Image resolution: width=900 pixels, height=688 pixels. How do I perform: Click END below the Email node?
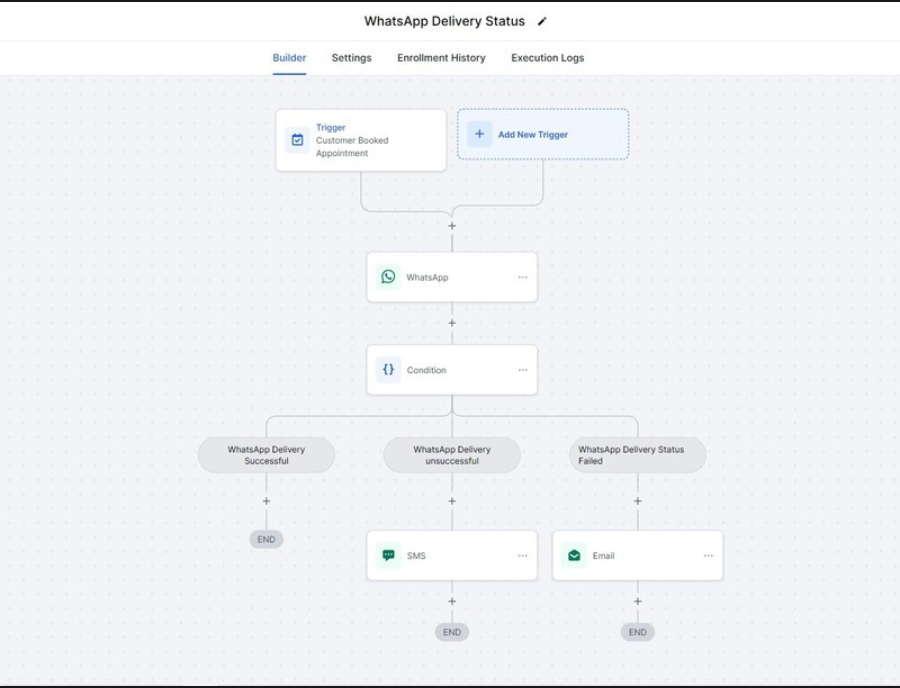click(x=638, y=632)
